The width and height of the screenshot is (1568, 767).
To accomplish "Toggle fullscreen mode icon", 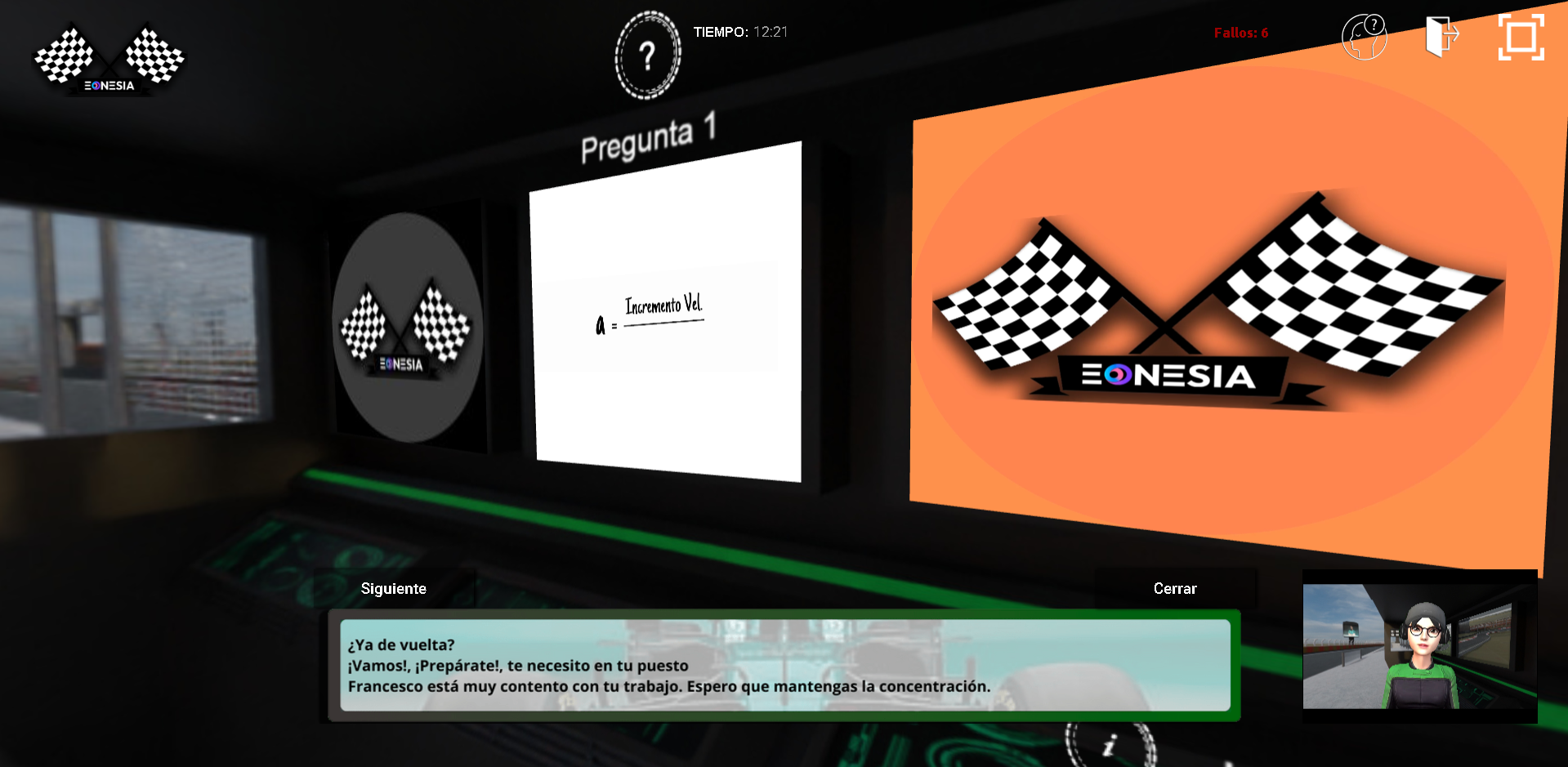I will point(1521,37).
